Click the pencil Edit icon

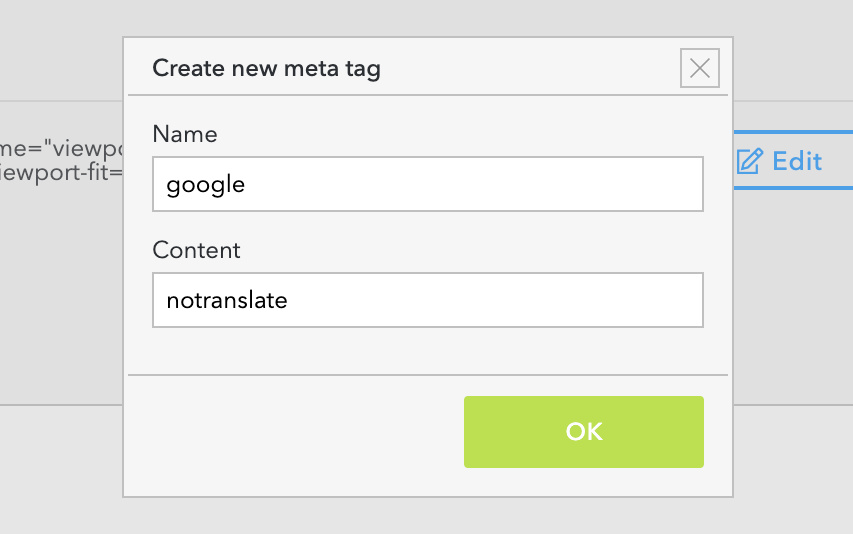pyautogui.click(x=750, y=161)
